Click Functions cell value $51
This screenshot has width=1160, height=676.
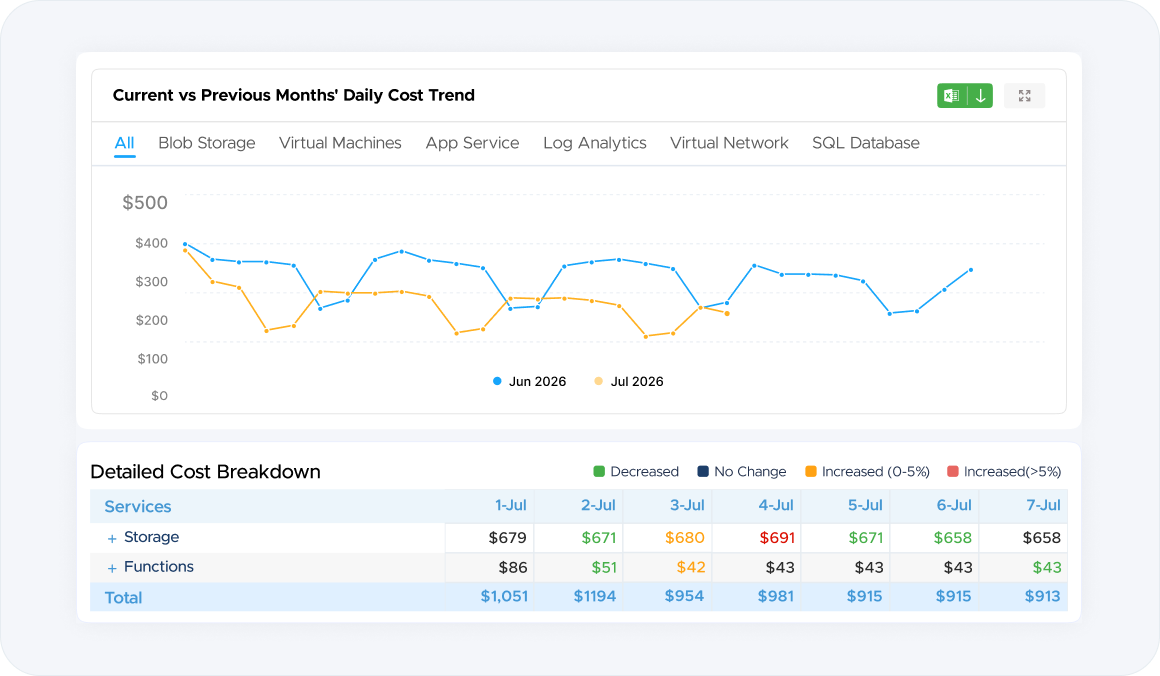pyautogui.click(x=604, y=567)
